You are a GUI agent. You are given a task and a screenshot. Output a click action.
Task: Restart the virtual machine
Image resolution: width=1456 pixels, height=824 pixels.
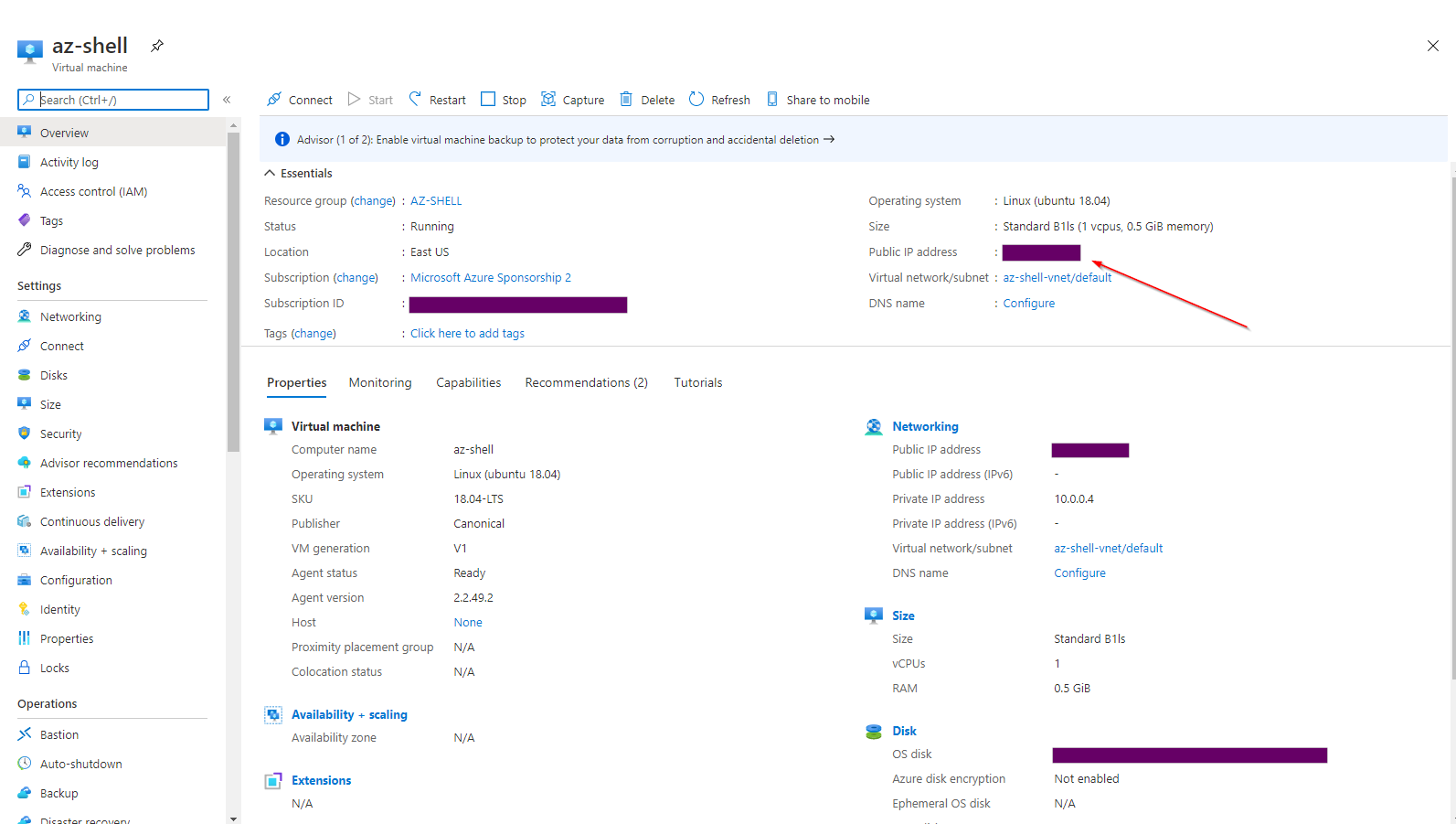coord(437,100)
